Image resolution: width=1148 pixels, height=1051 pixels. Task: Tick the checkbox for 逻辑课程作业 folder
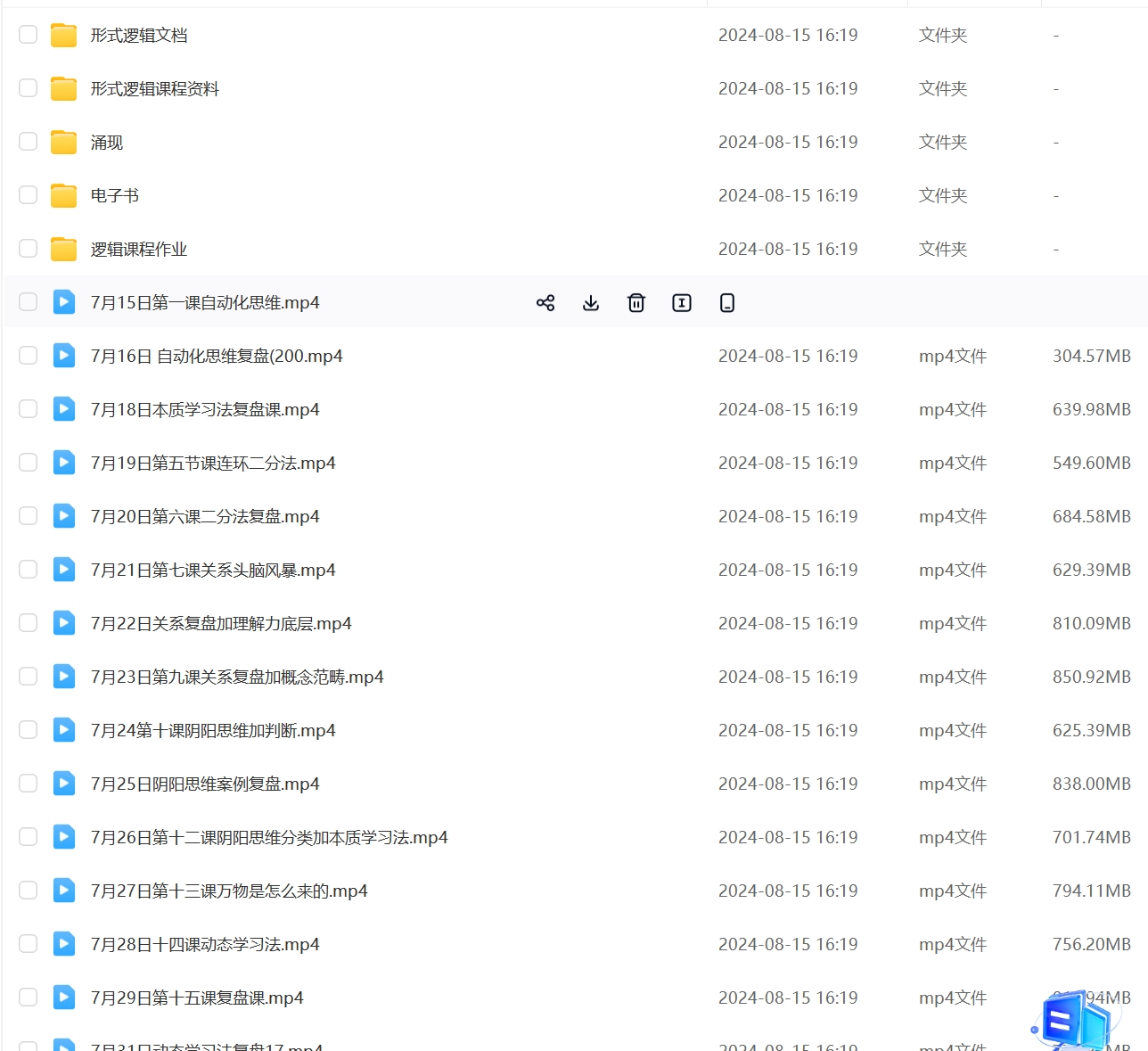29,249
